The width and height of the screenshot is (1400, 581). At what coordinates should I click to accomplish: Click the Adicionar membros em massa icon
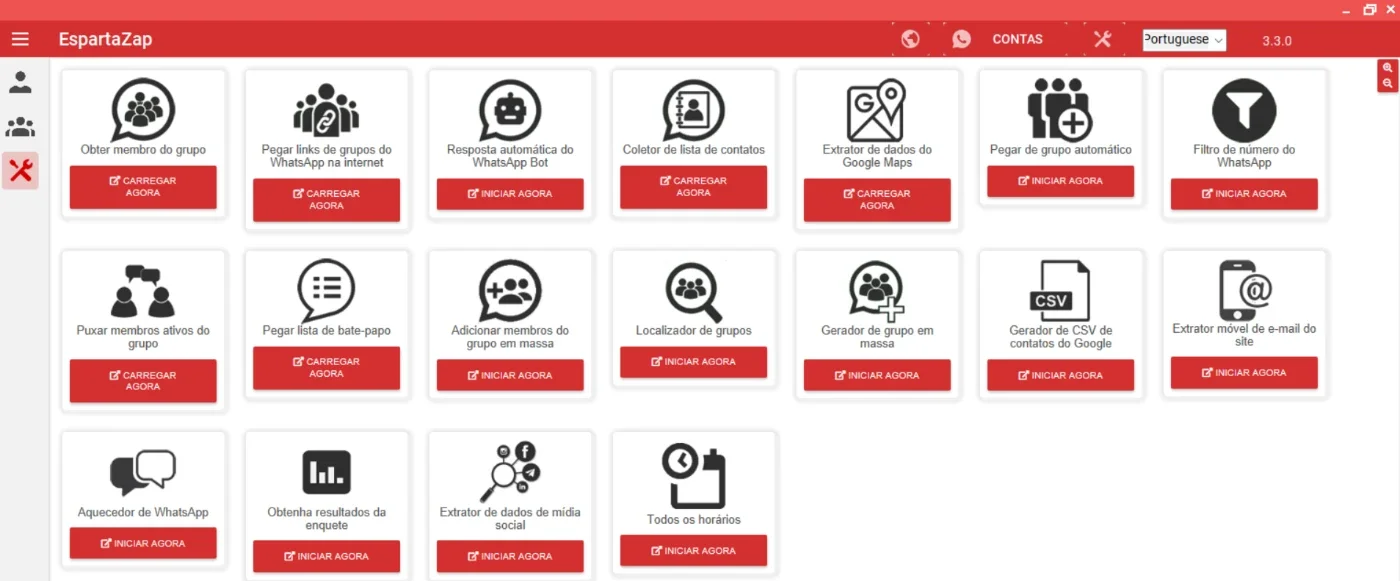click(510, 291)
